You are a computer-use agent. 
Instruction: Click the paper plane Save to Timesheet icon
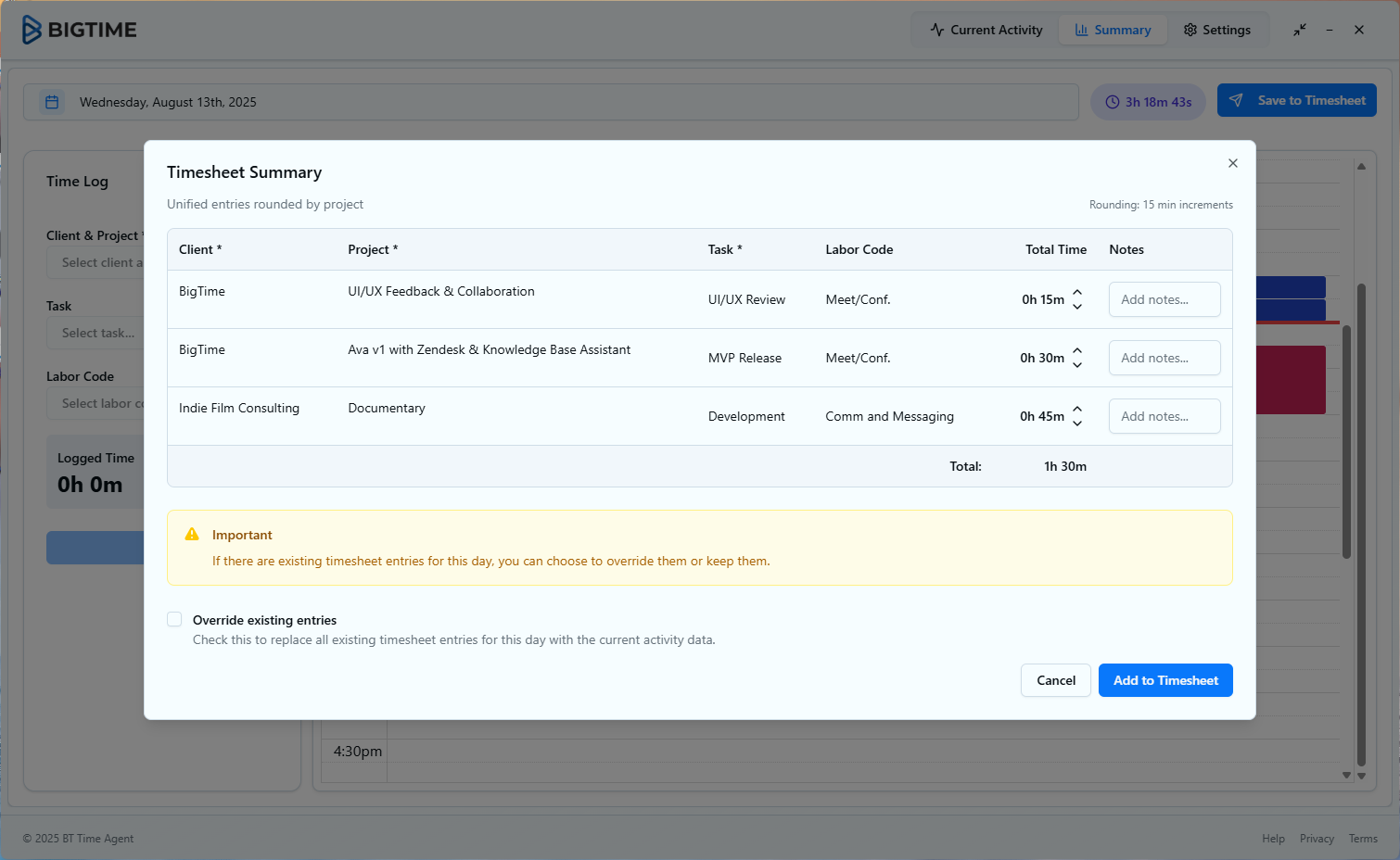pyautogui.click(x=1236, y=100)
